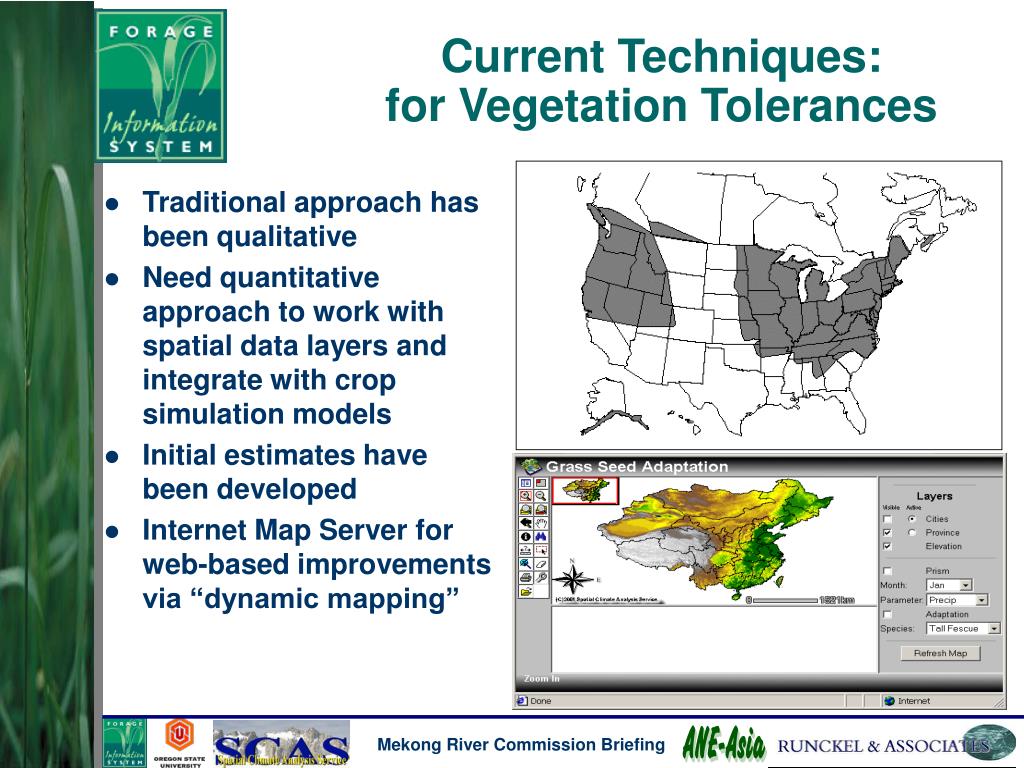This screenshot has height=768, width=1024.
Task: Click the zoom to active layer icon
Action: 541,509
